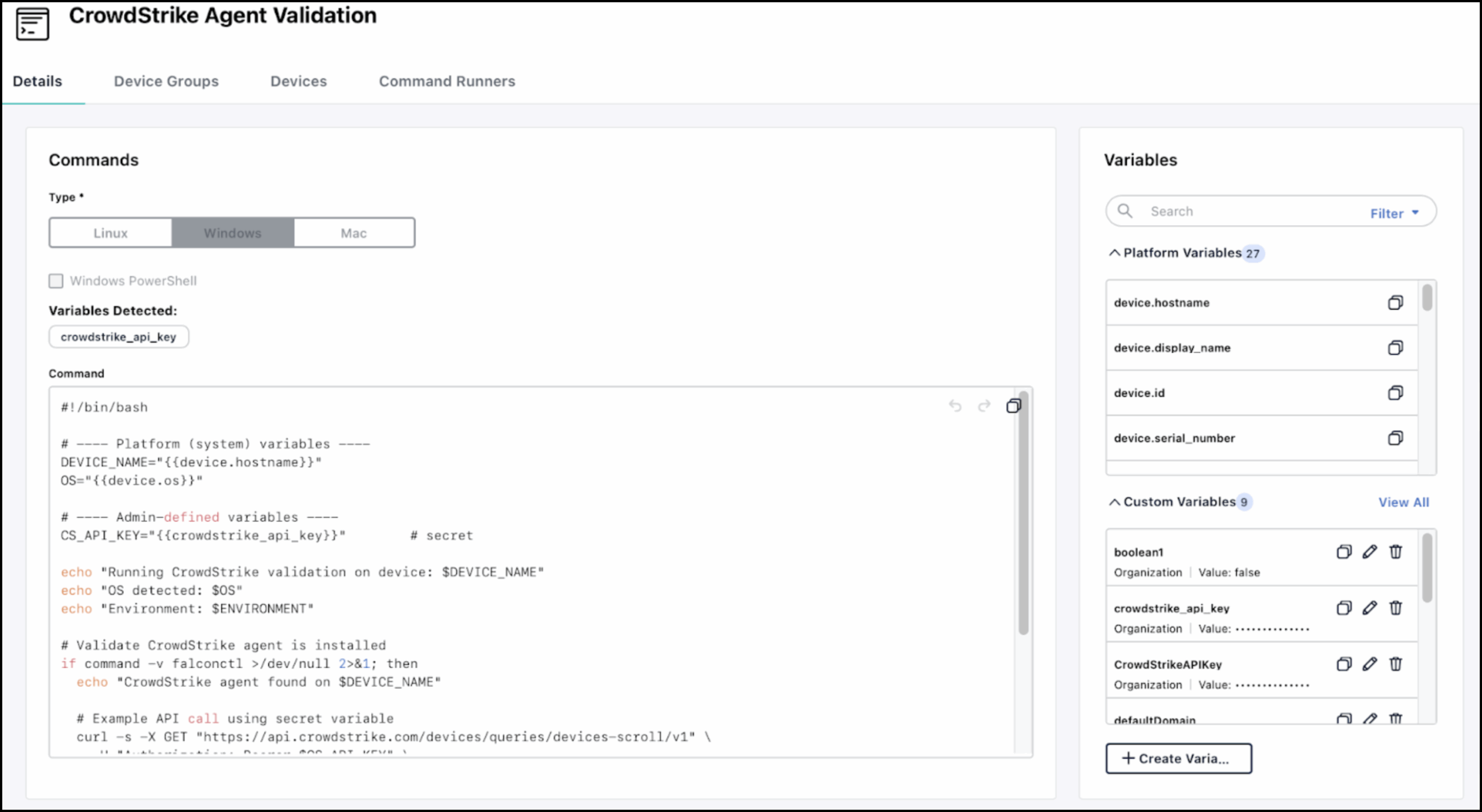Image resolution: width=1482 pixels, height=812 pixels.
Task: Collapse the Platform Variables section
Action: 1114,253
